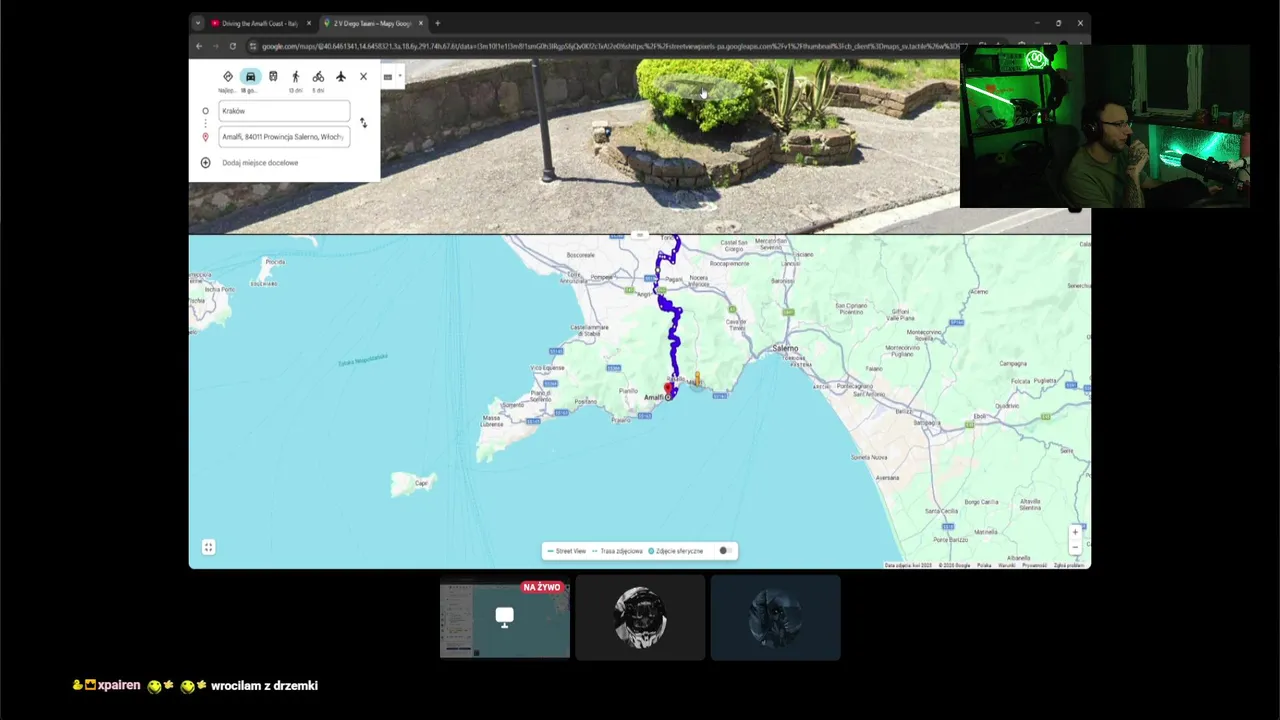Expand the map to fullscreen icon

(208, 547)
